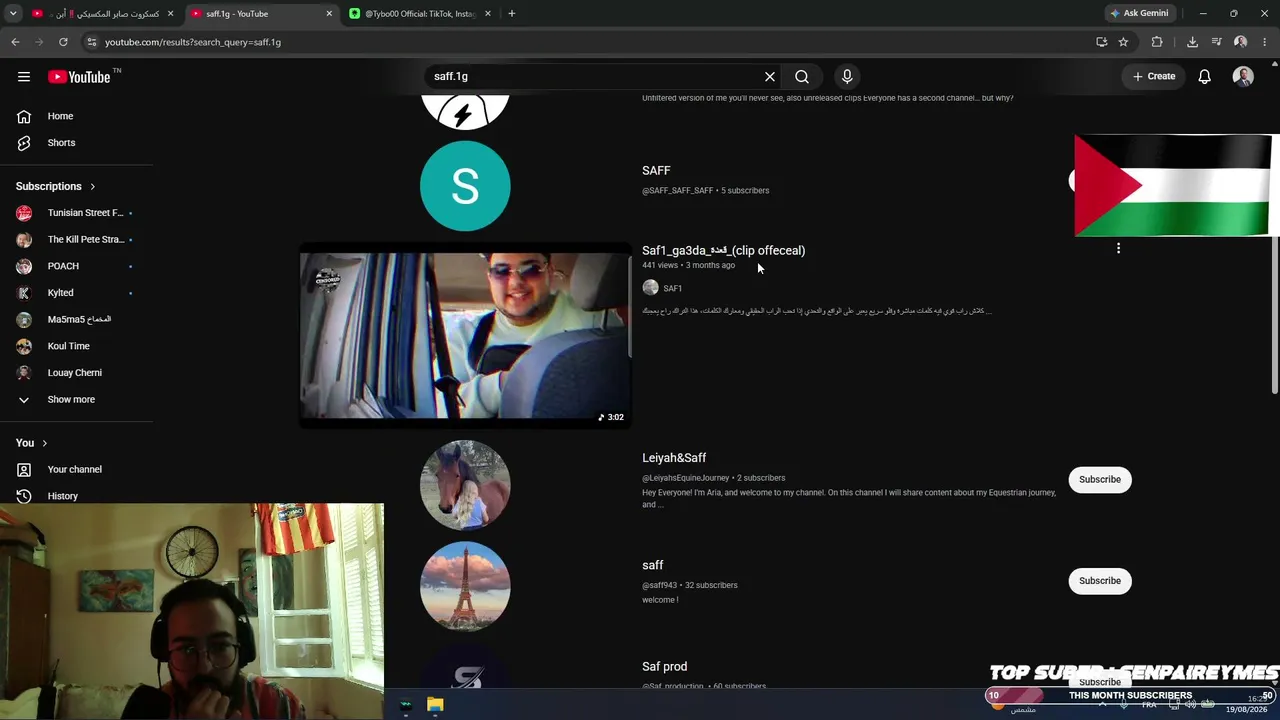
Task: Click the text "@SAFF_SAFF_SAFF • 5 subscribers"
Action: [705, 191]
